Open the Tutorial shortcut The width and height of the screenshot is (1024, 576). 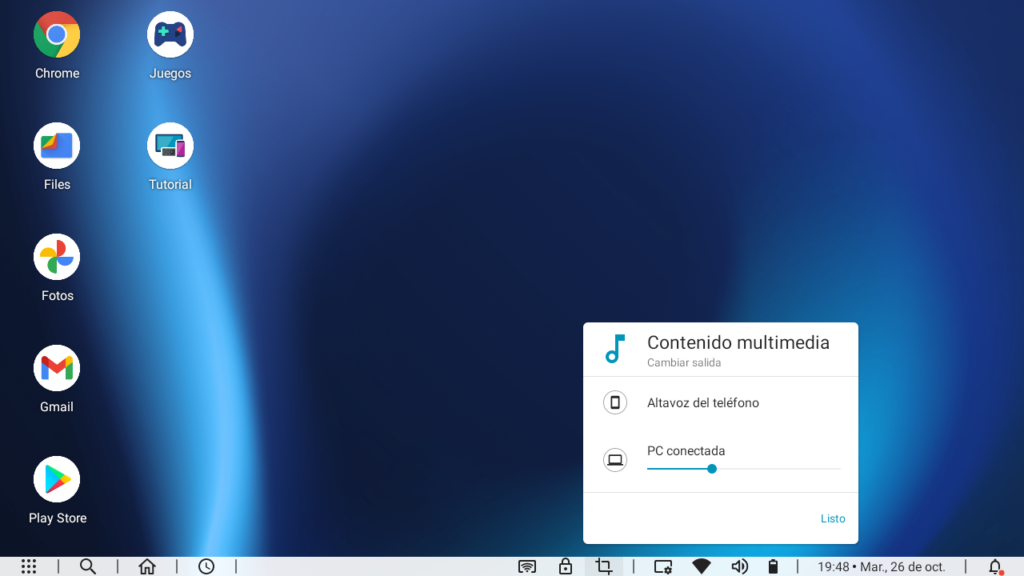(170, 146)
